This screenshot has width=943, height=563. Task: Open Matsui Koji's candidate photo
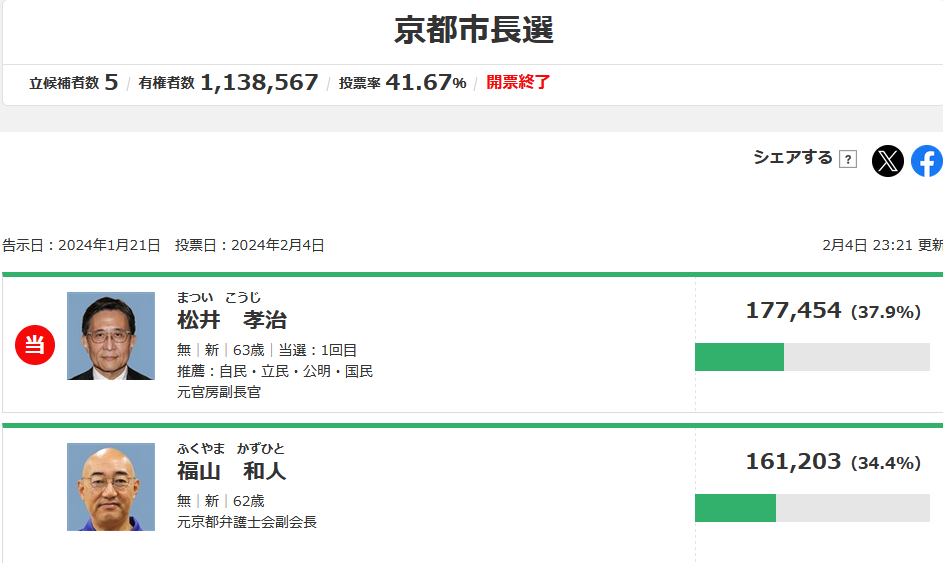[x=111, y=336]
